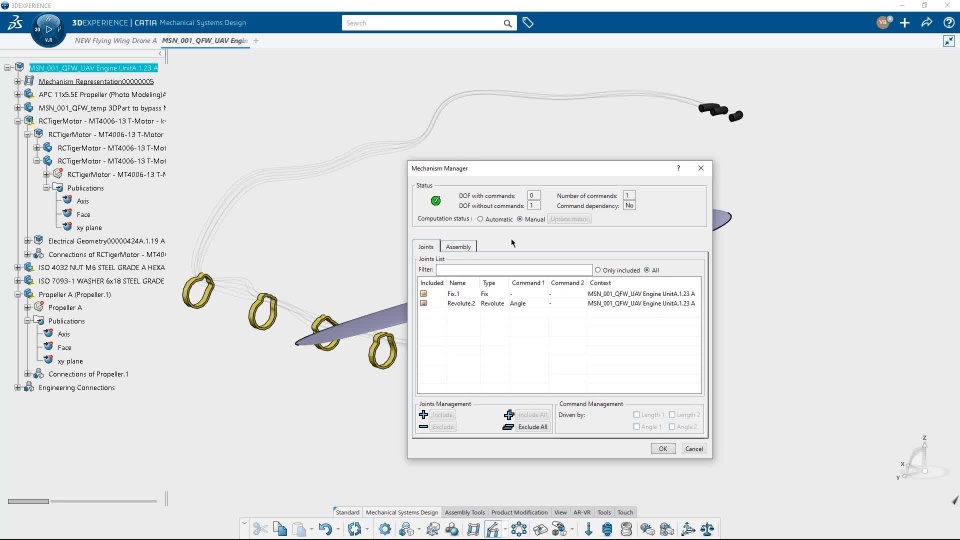Click the joints Filter input field
The width and height of the screenshot is (960, 540).
coord(514,270)
